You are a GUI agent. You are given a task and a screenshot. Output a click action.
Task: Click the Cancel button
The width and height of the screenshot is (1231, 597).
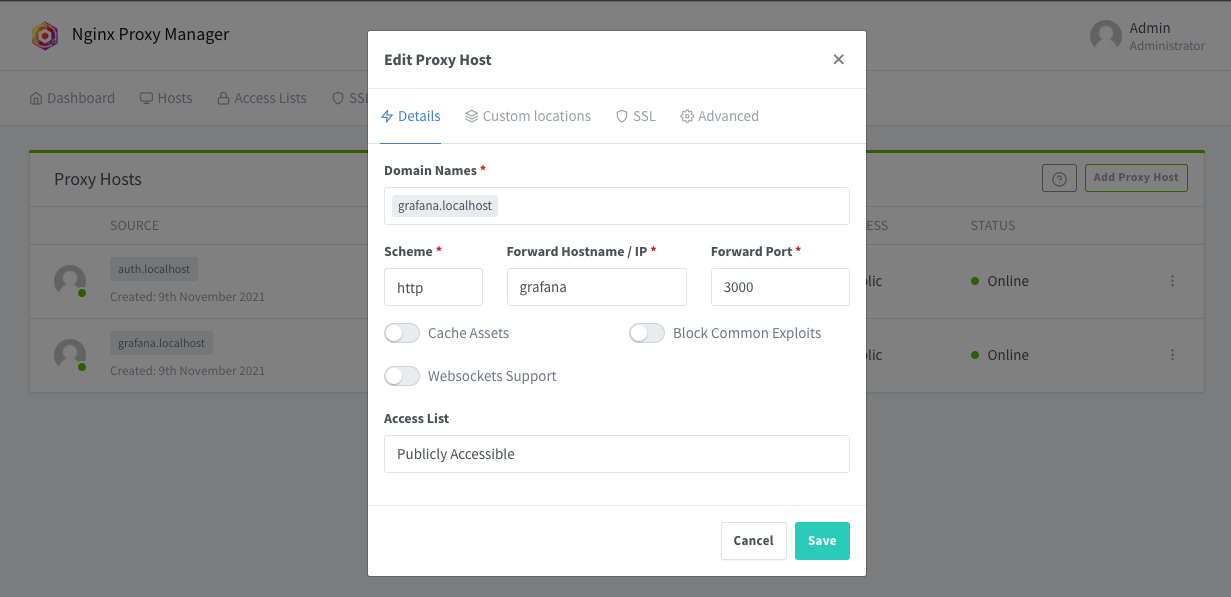click(x=753, y=541)
